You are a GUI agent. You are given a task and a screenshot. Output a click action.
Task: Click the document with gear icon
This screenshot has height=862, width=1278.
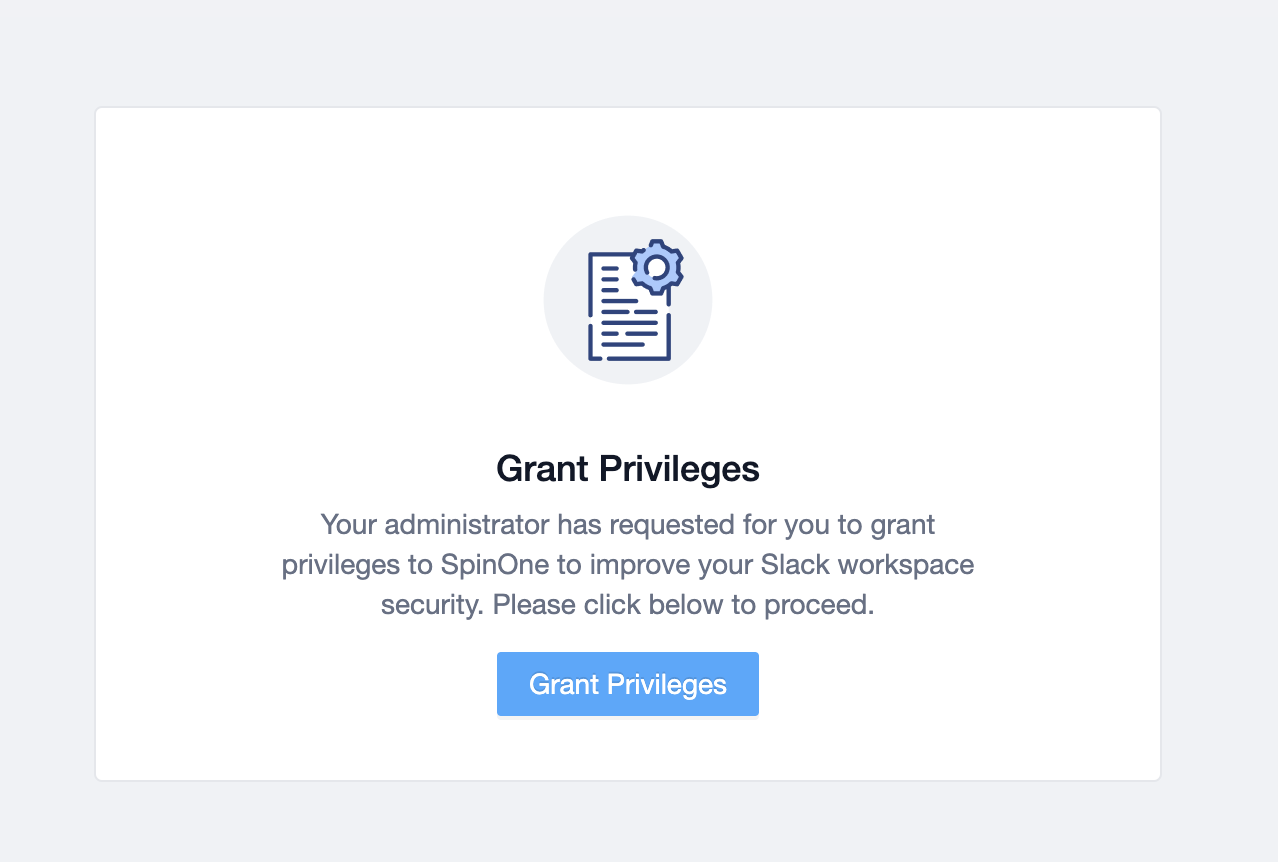635,300
